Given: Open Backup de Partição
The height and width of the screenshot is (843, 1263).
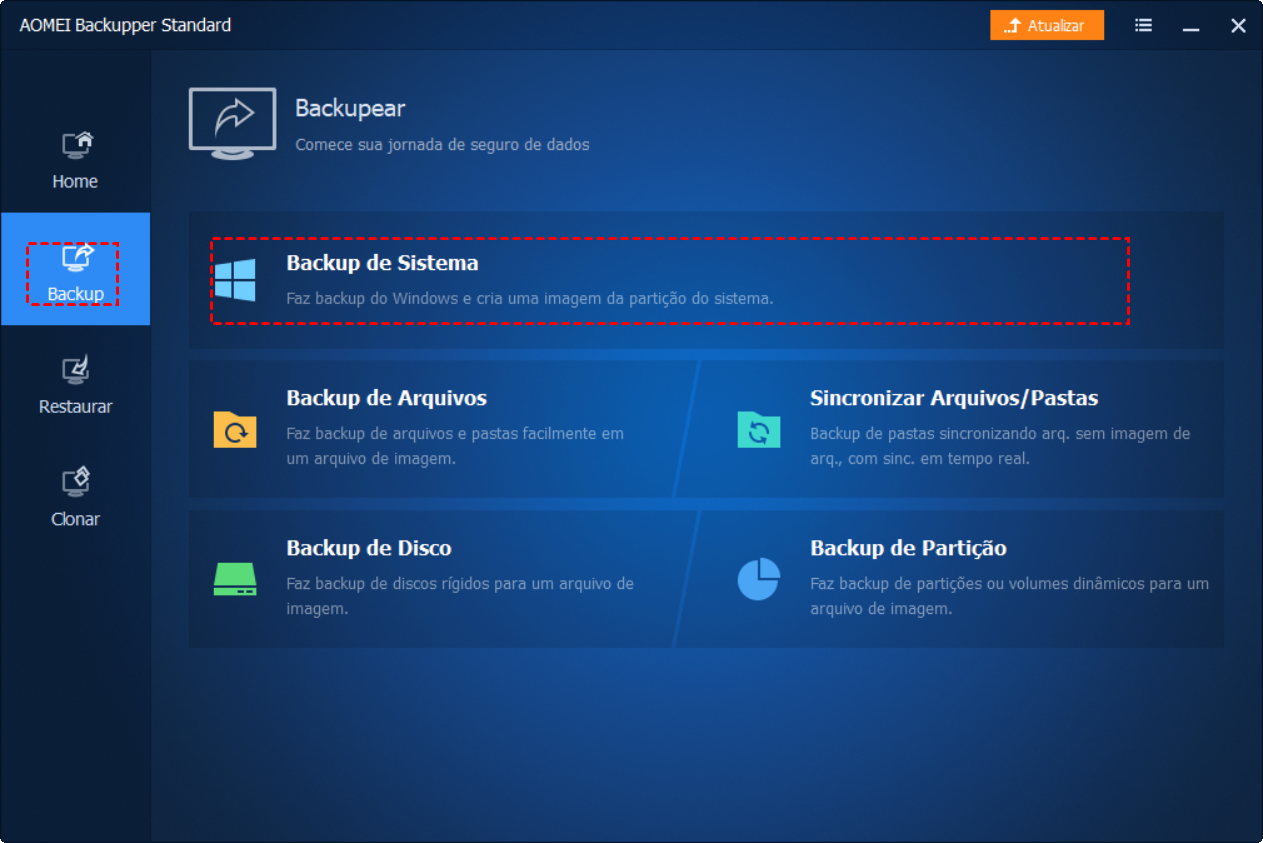Looking at the screenshot, I should click(908, 548).
